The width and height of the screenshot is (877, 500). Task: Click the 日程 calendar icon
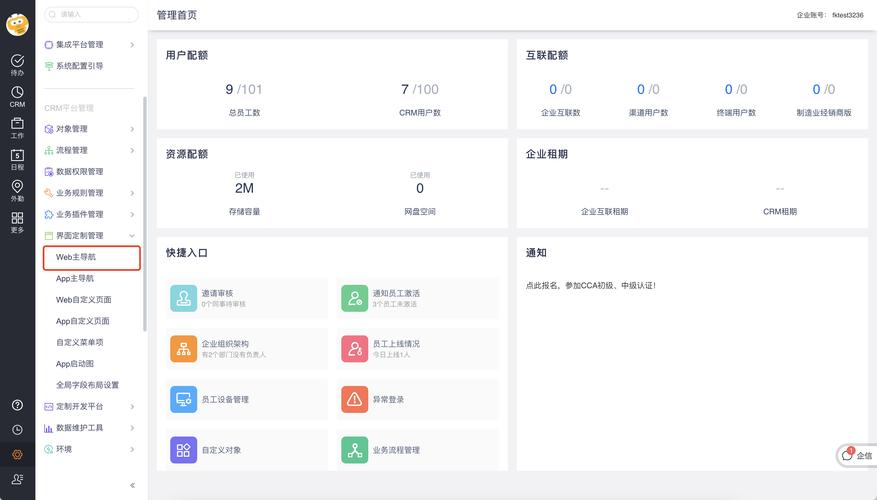[17, 156]
